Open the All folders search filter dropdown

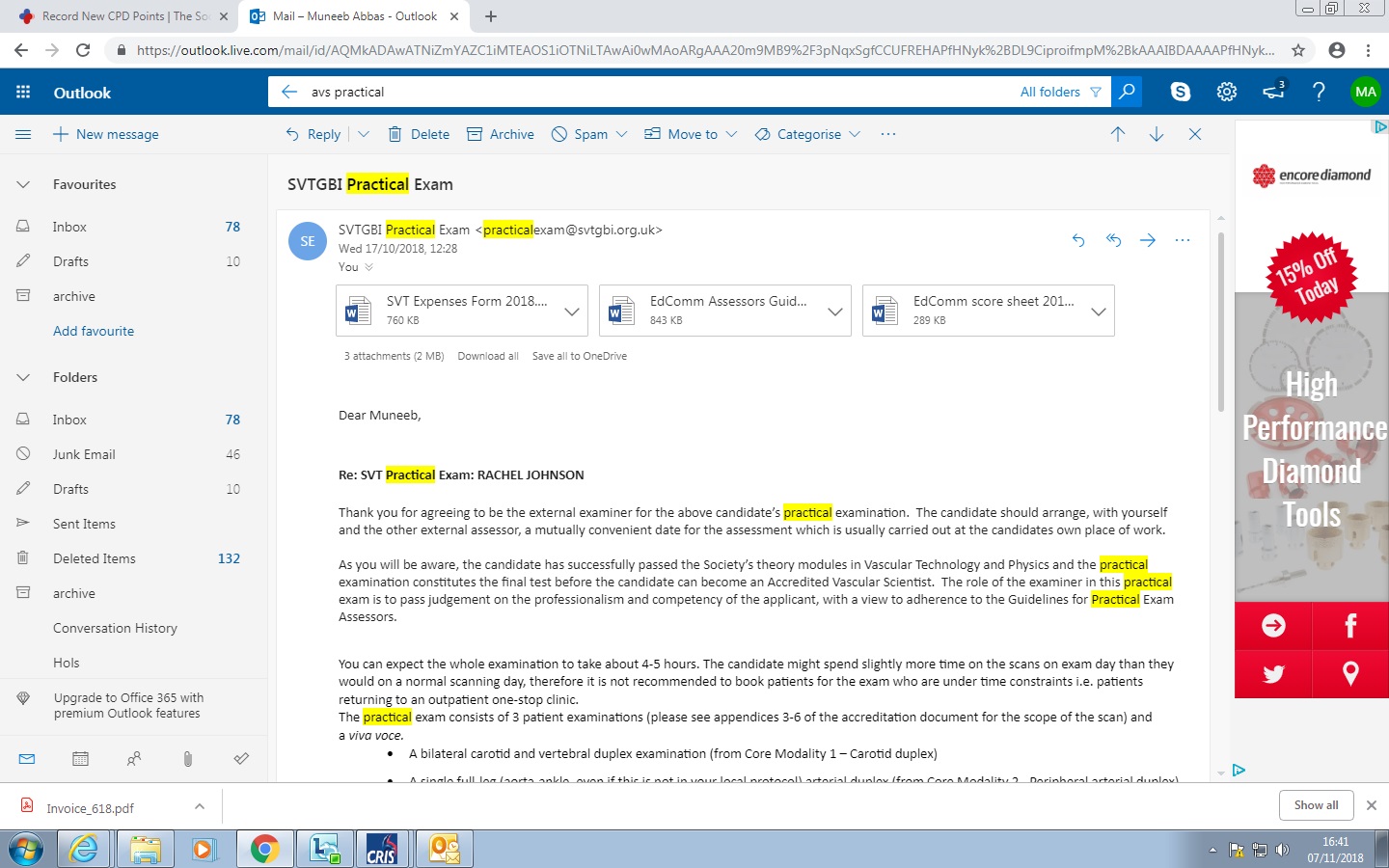pyautogui.click(x=1060, y=92)
